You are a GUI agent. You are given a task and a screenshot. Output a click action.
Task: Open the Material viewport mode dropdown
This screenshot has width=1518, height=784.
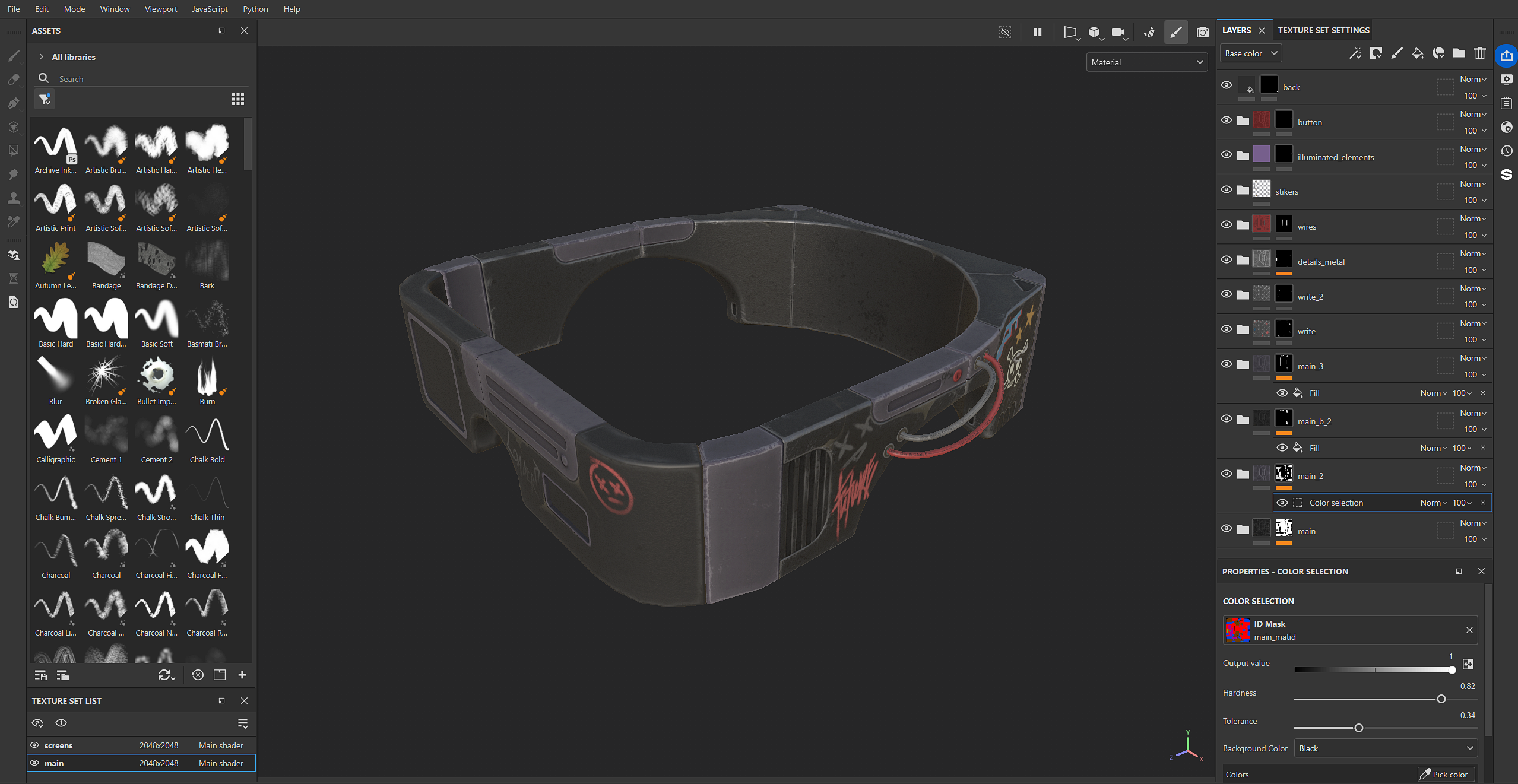pyautogui.click(x=1146, y=62)
